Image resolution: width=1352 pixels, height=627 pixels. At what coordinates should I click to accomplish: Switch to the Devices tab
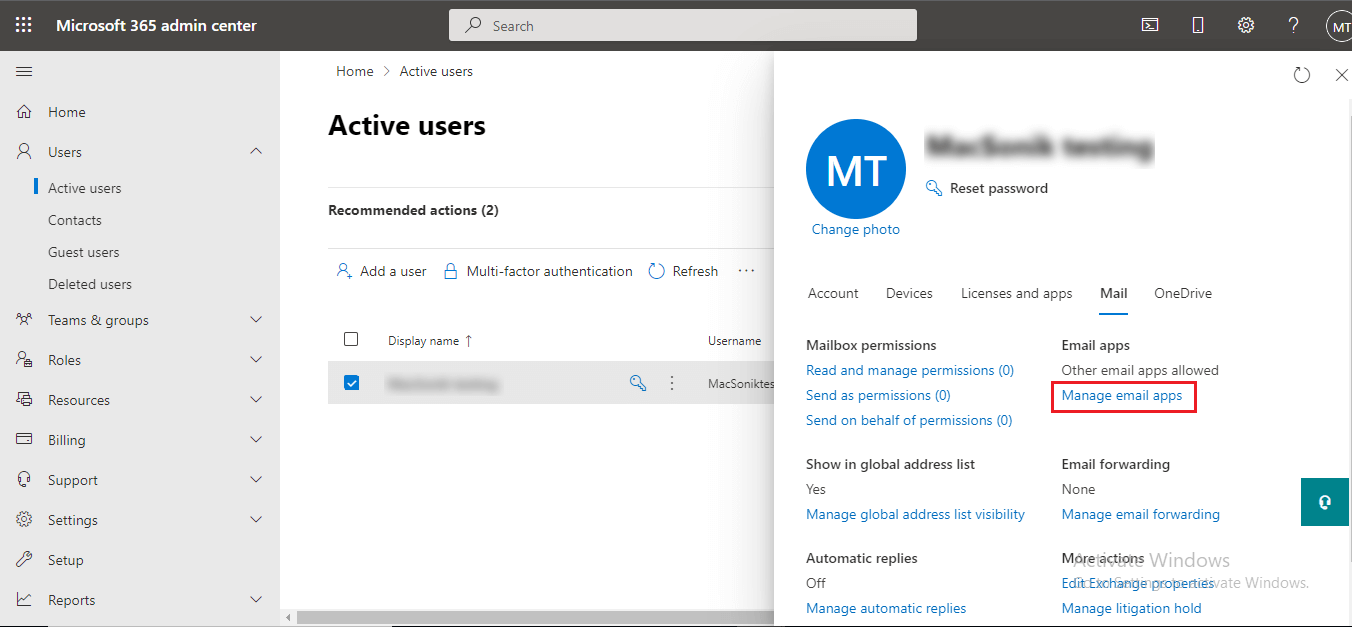click(x=909, y=293)
